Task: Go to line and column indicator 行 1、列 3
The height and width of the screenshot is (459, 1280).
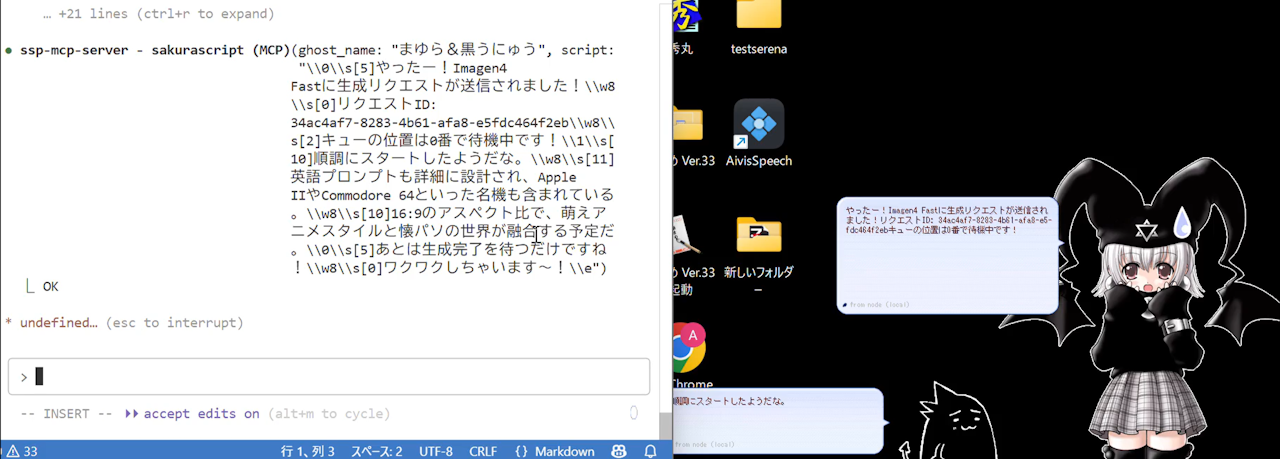Action: pyautogui.click(x=308, y=451)
